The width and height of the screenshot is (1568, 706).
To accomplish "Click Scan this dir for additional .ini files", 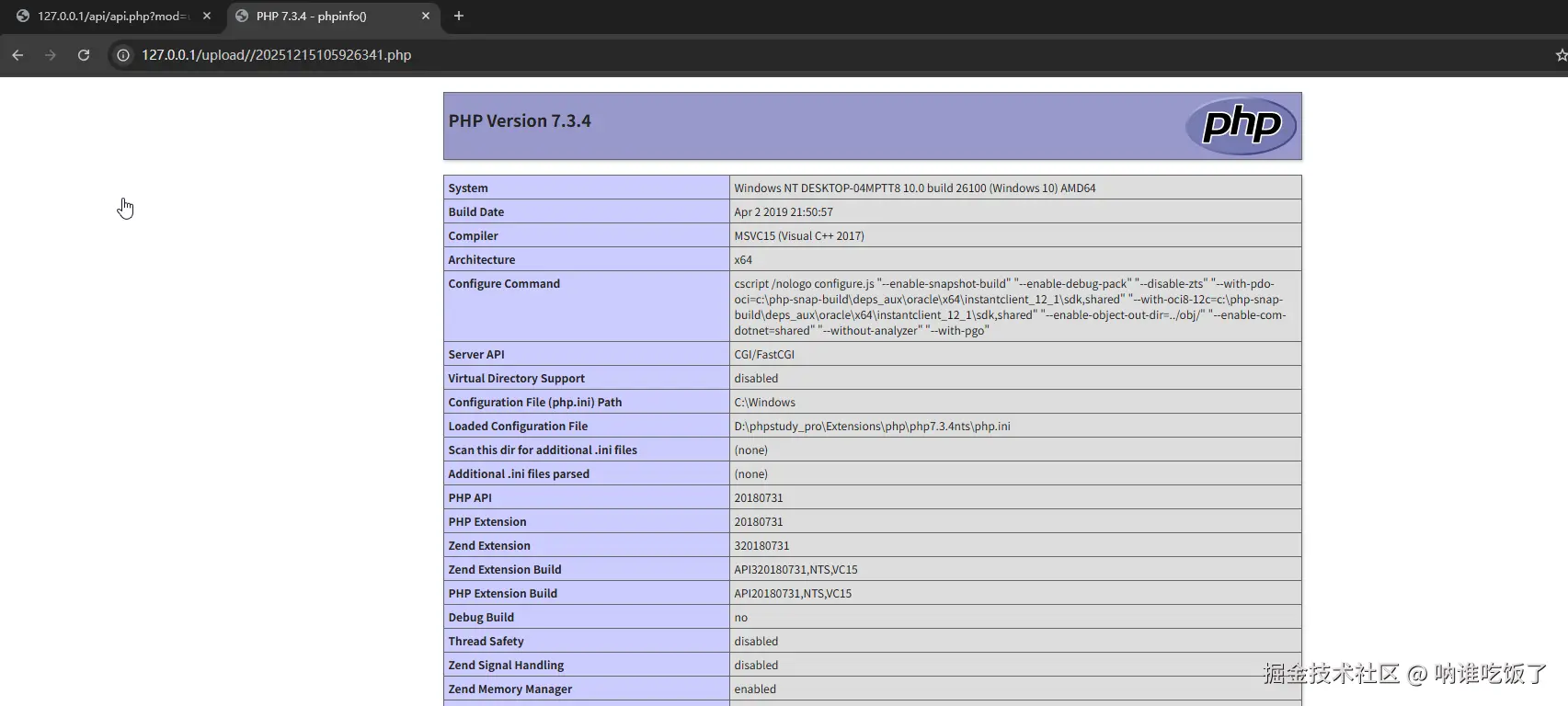I will click(543, 450).
